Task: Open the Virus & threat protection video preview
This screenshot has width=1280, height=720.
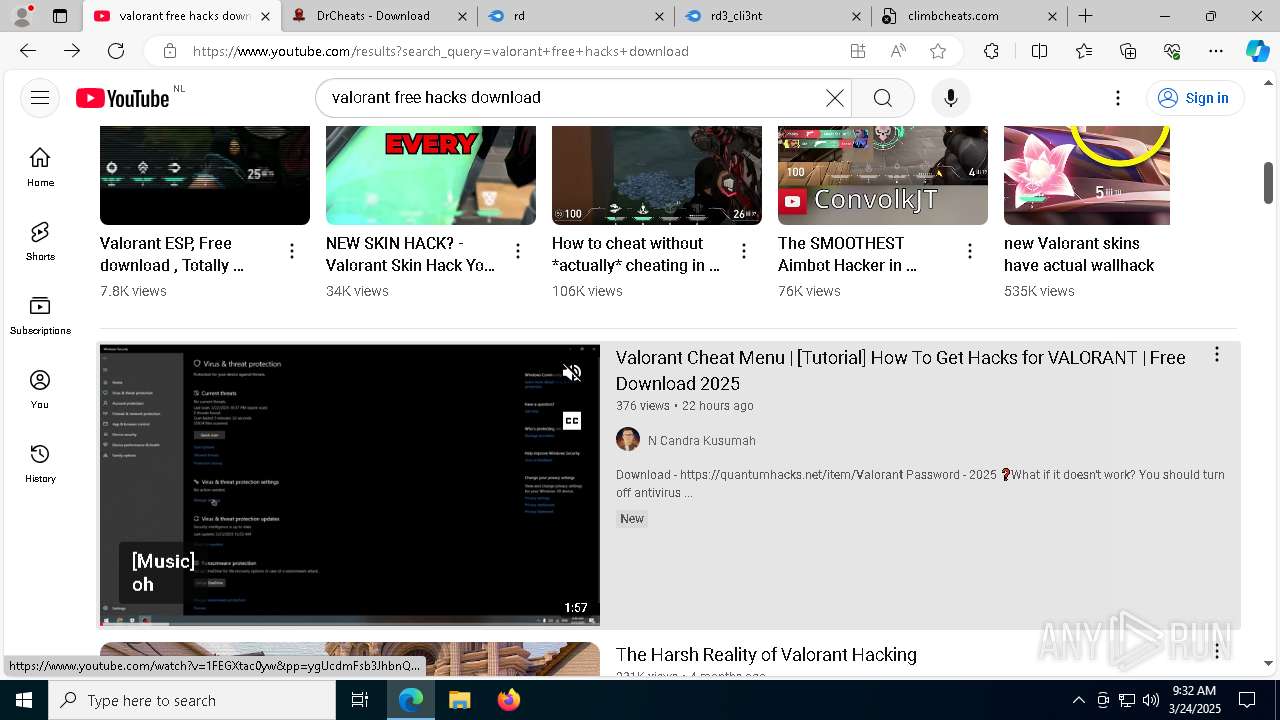Action: (350, 485)
